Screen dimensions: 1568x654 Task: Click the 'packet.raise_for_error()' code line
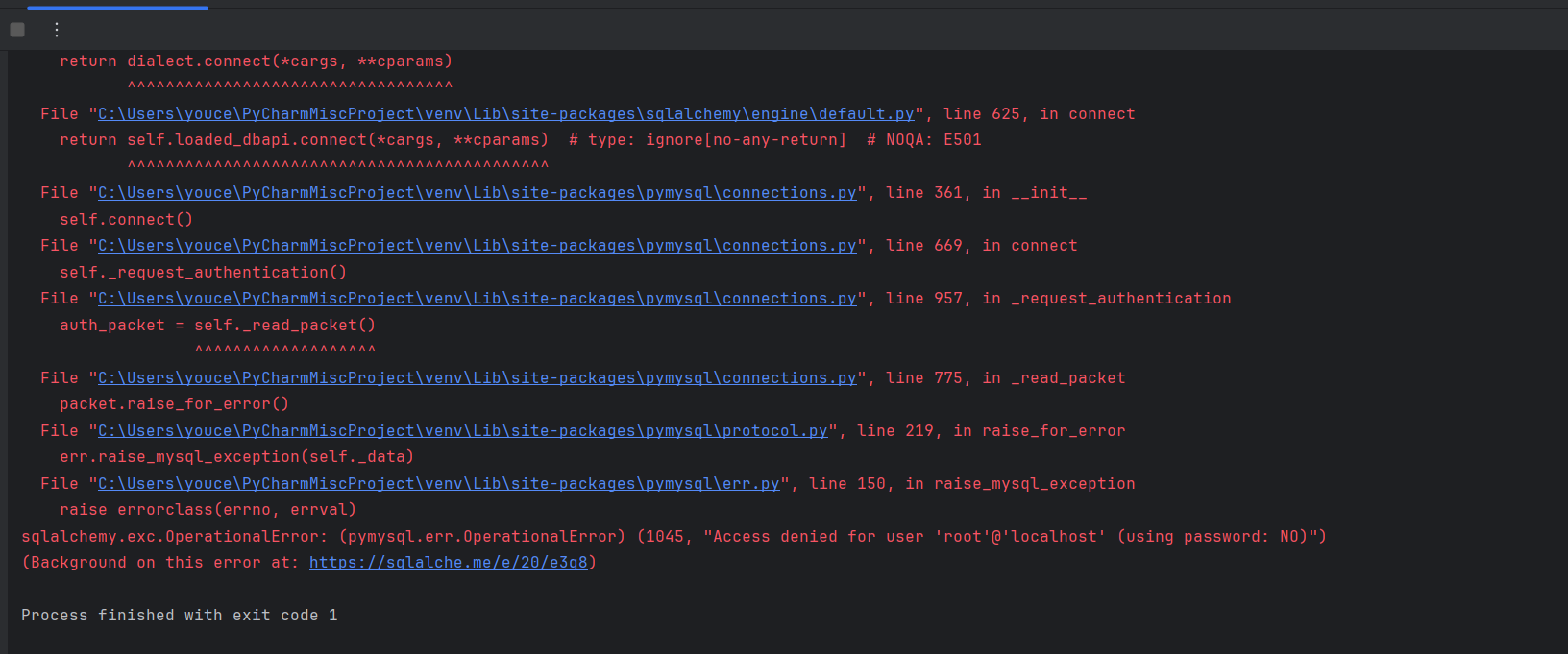point(174,404)
